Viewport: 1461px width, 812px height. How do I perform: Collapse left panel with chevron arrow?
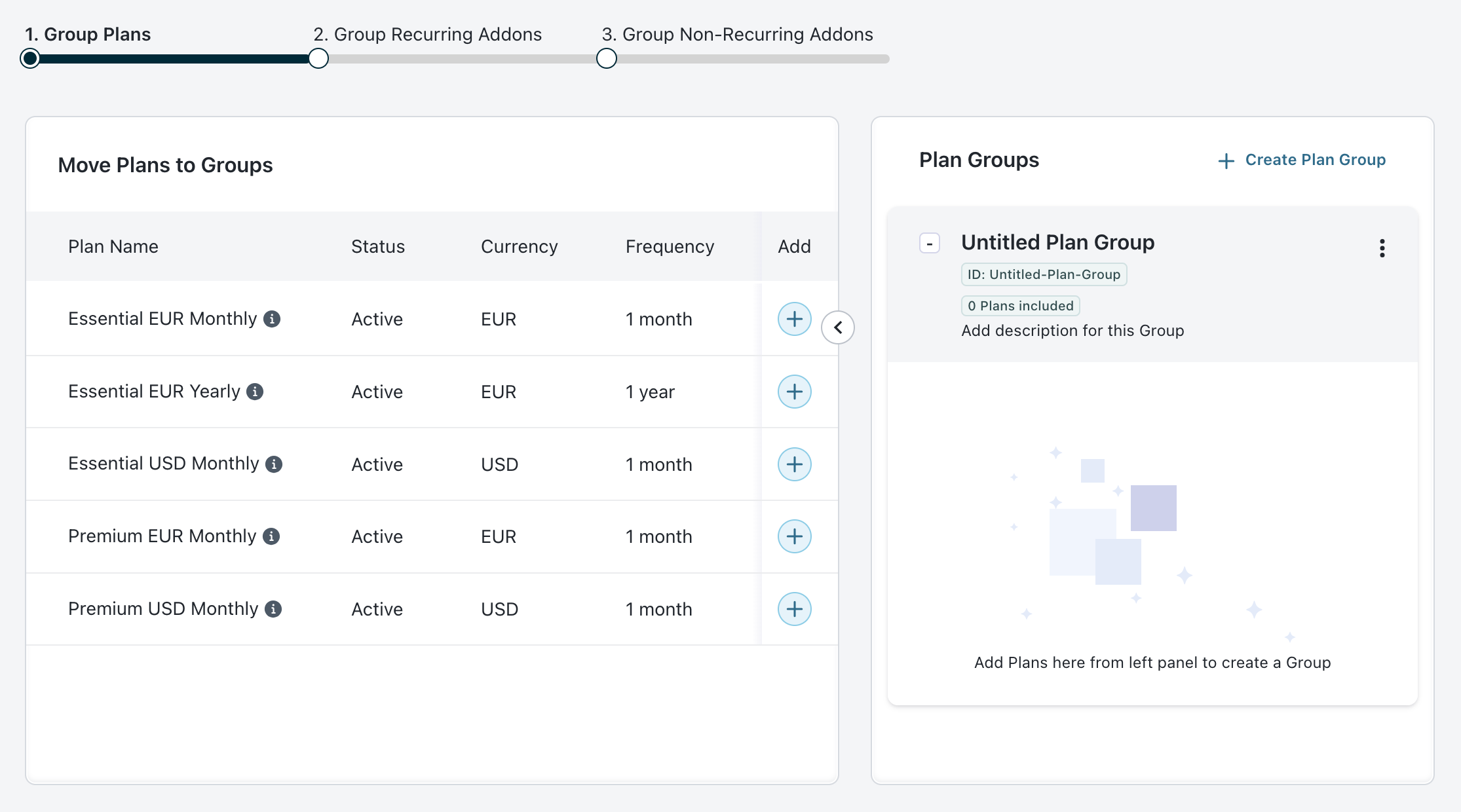click(837, 327)
